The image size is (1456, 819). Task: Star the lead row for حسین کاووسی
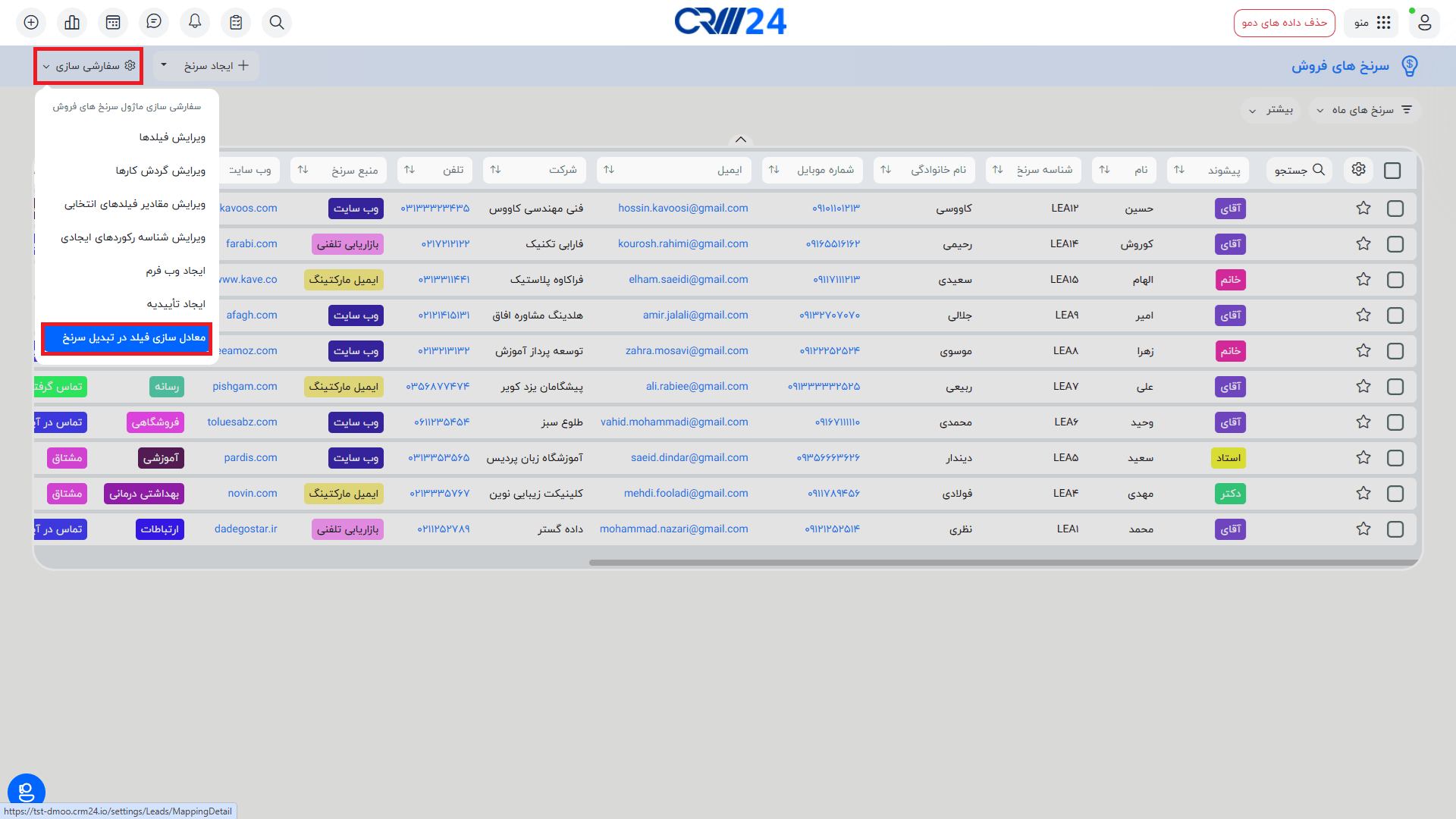[1363, 208]
